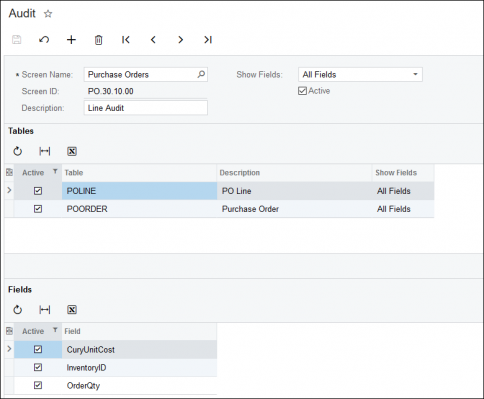Go to the next record
Screen dimensions: 484x399
(180, 40)
